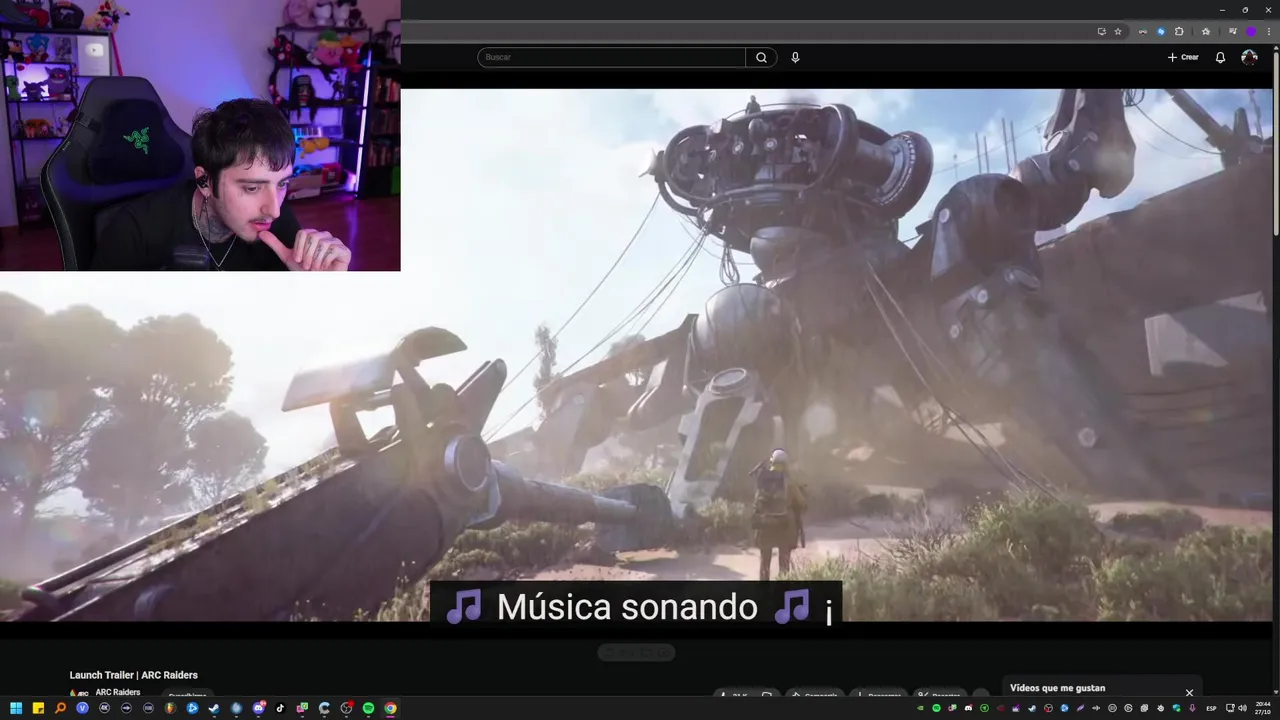
Task: Open the all bookmarks star icon
Action: pyautogui.click(x=1206, y=31)
